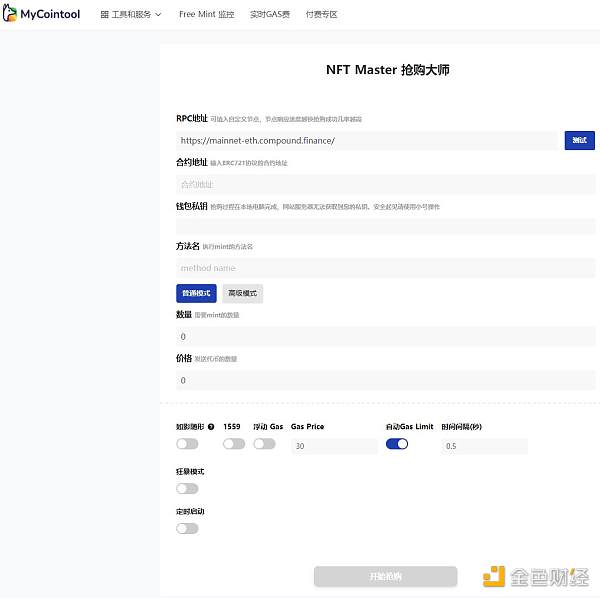Open the Free Mint 监控 page
The image size is (600, 598).
pyautogui.click(x=207, y=15)
